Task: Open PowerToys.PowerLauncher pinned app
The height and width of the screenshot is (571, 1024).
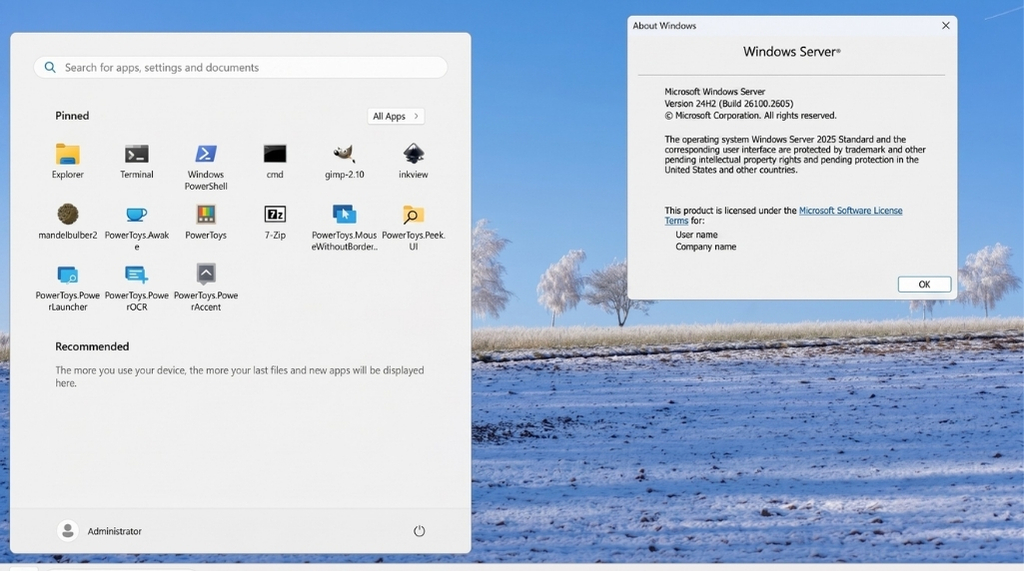Action: coord(68,274)
